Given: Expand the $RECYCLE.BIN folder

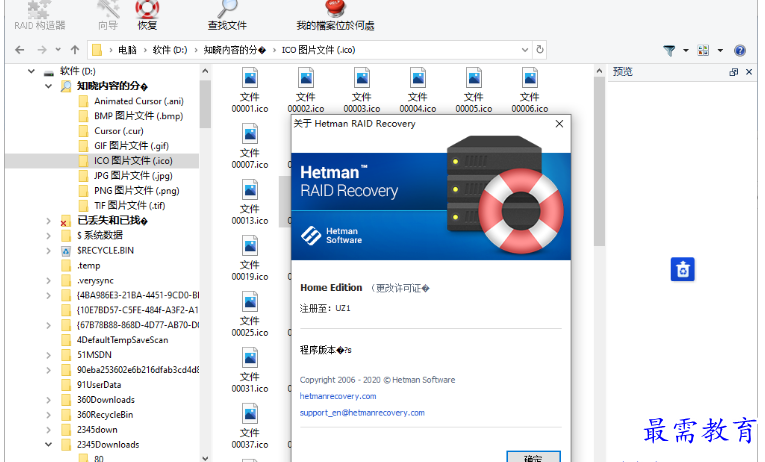Looking at the screenshot, I should pos(48,251).
